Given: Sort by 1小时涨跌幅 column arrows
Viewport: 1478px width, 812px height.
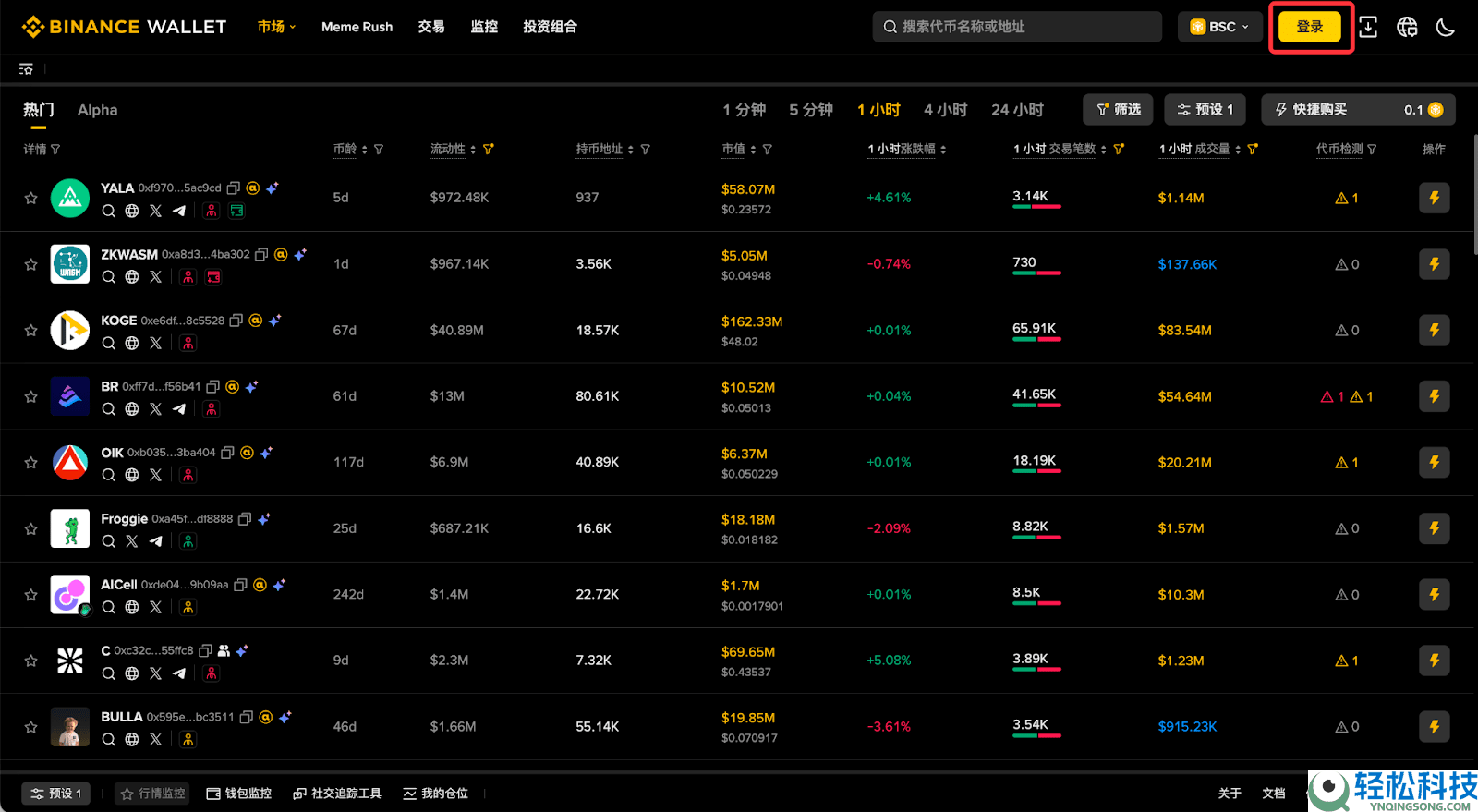Looking at the screenshot, I should pyautogui.click(x=943, y=150).
